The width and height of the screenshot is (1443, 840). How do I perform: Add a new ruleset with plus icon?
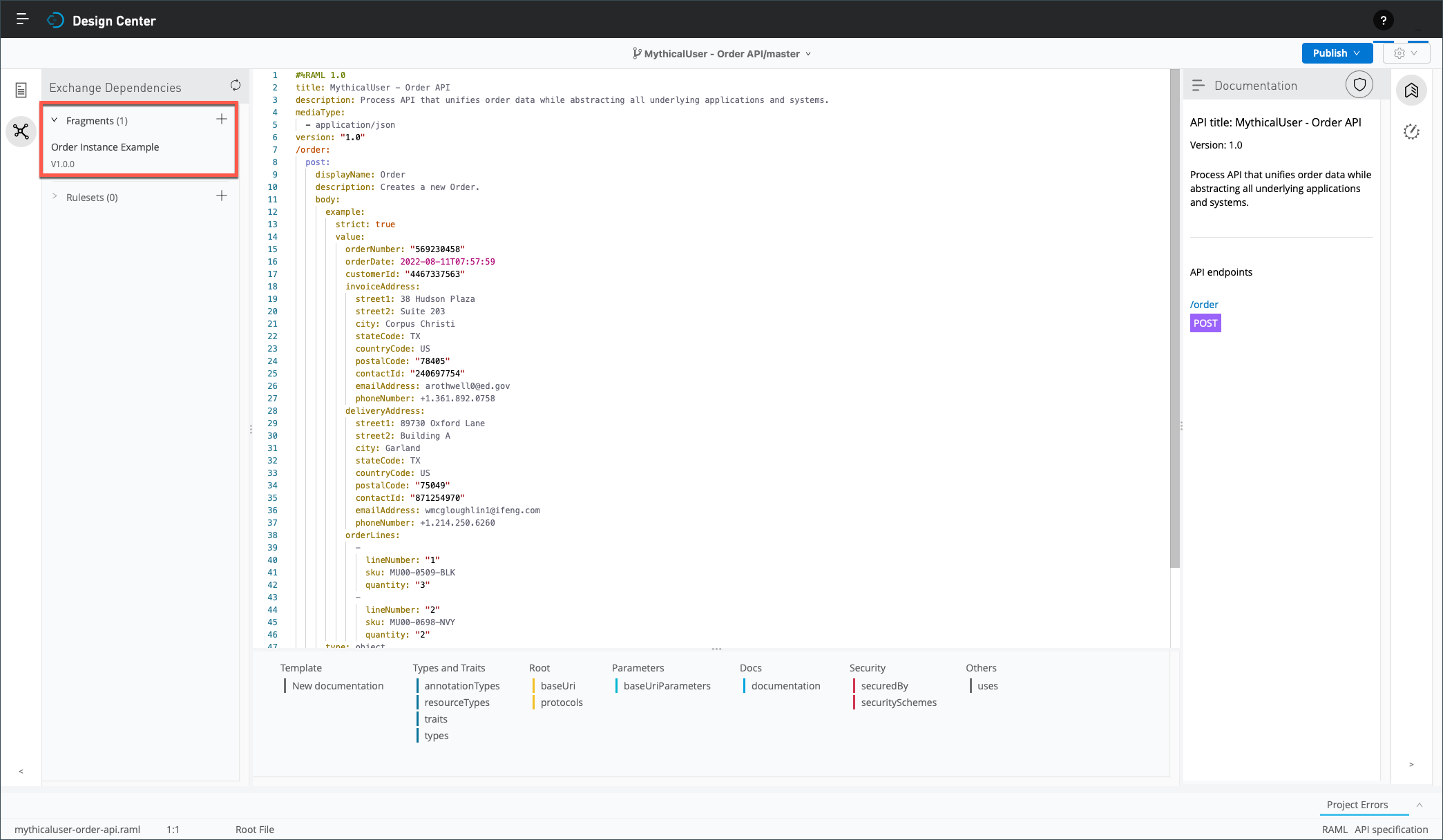tap(222, 196)
